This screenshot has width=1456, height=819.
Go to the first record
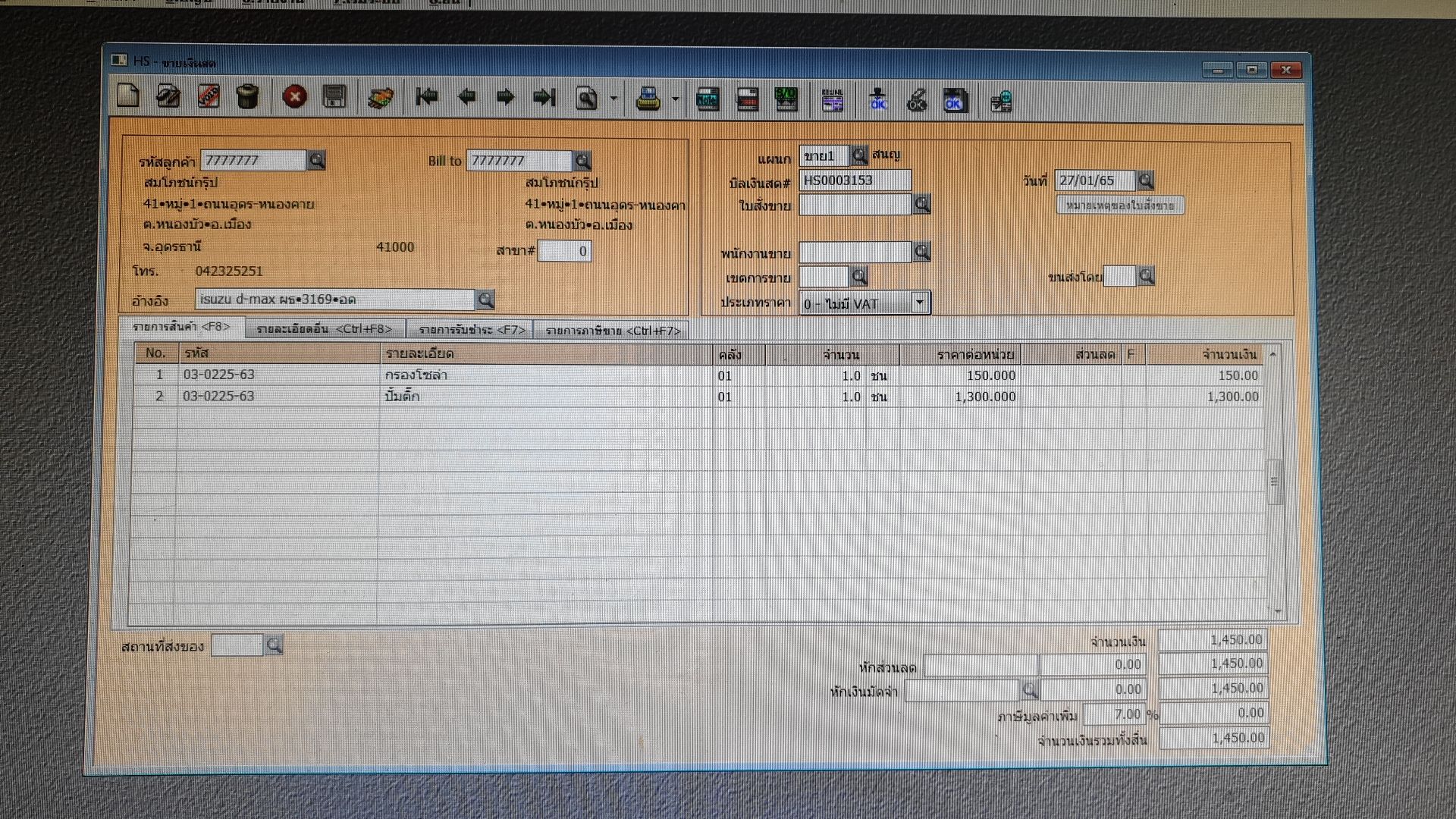[427, 96]
